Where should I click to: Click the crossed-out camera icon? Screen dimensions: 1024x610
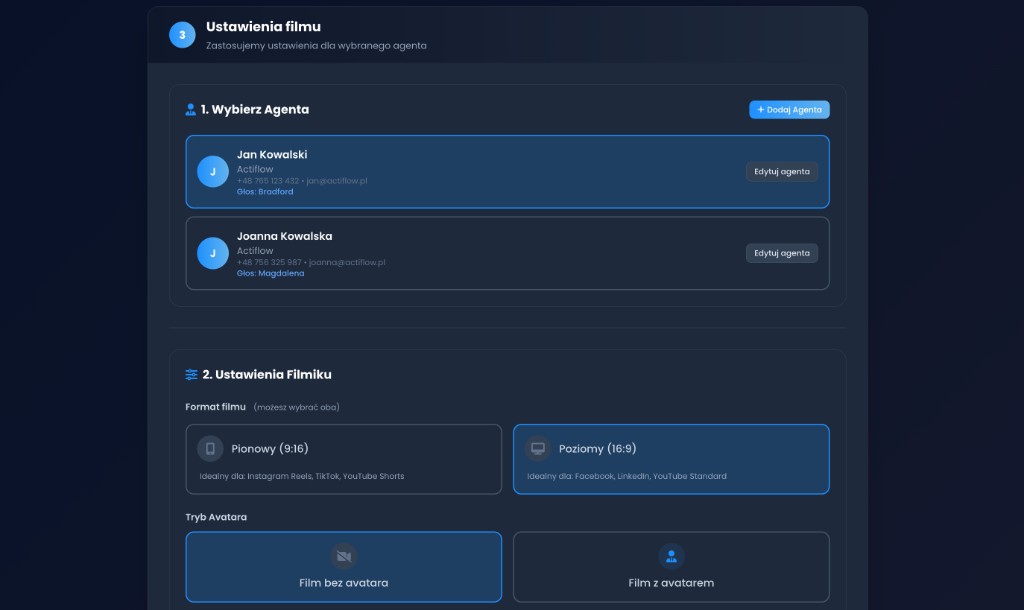pos(344,556)
